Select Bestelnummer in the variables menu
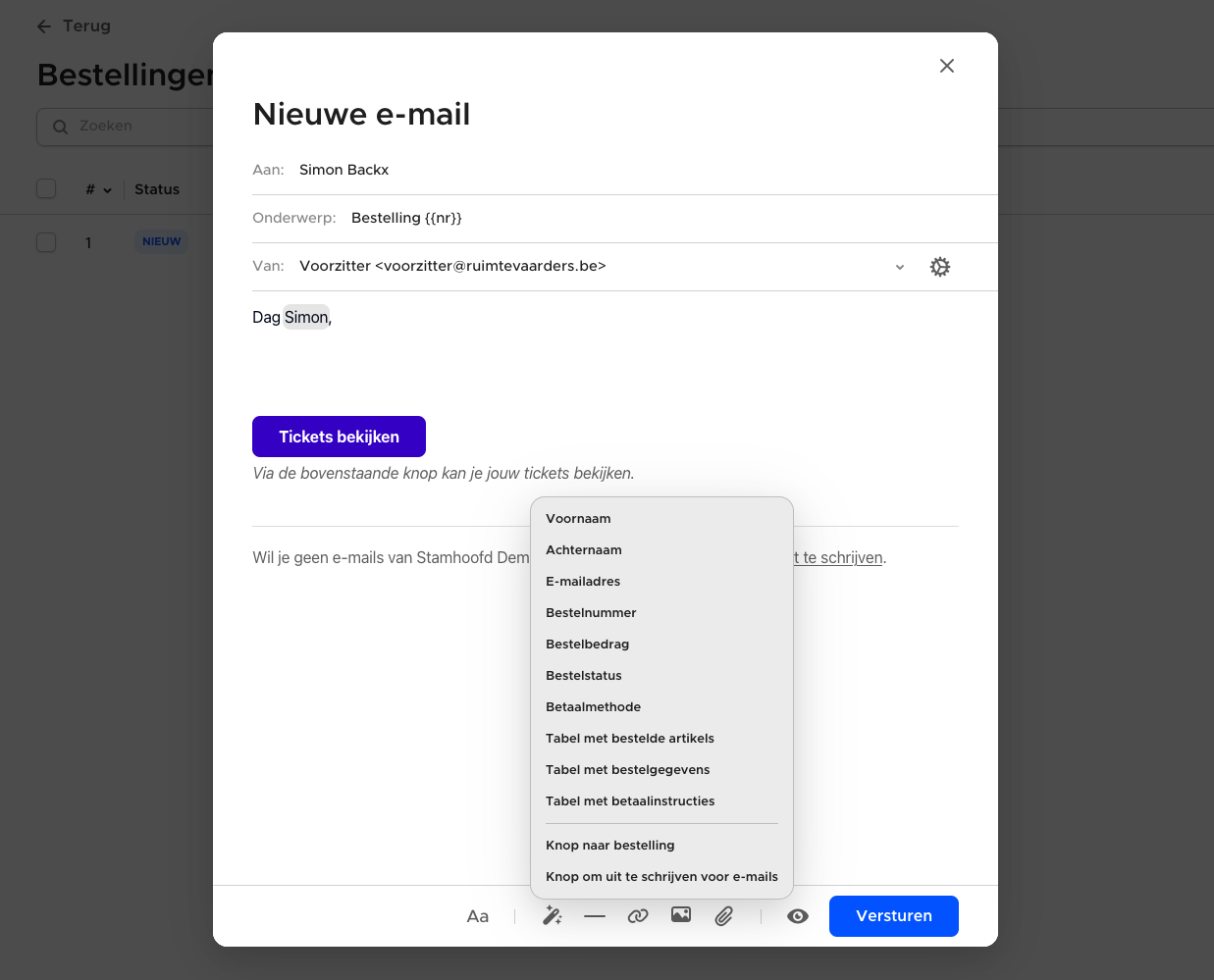This screenshot has height=980, width=1214. click(591, 613)
